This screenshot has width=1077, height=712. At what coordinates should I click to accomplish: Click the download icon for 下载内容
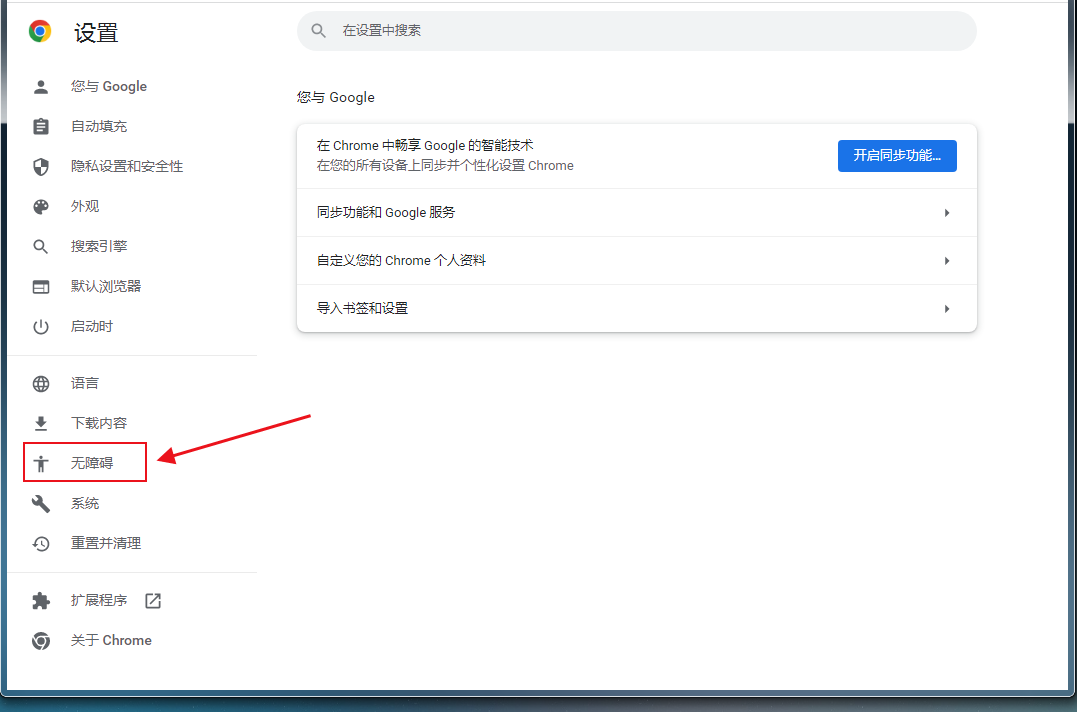(41, 424)
